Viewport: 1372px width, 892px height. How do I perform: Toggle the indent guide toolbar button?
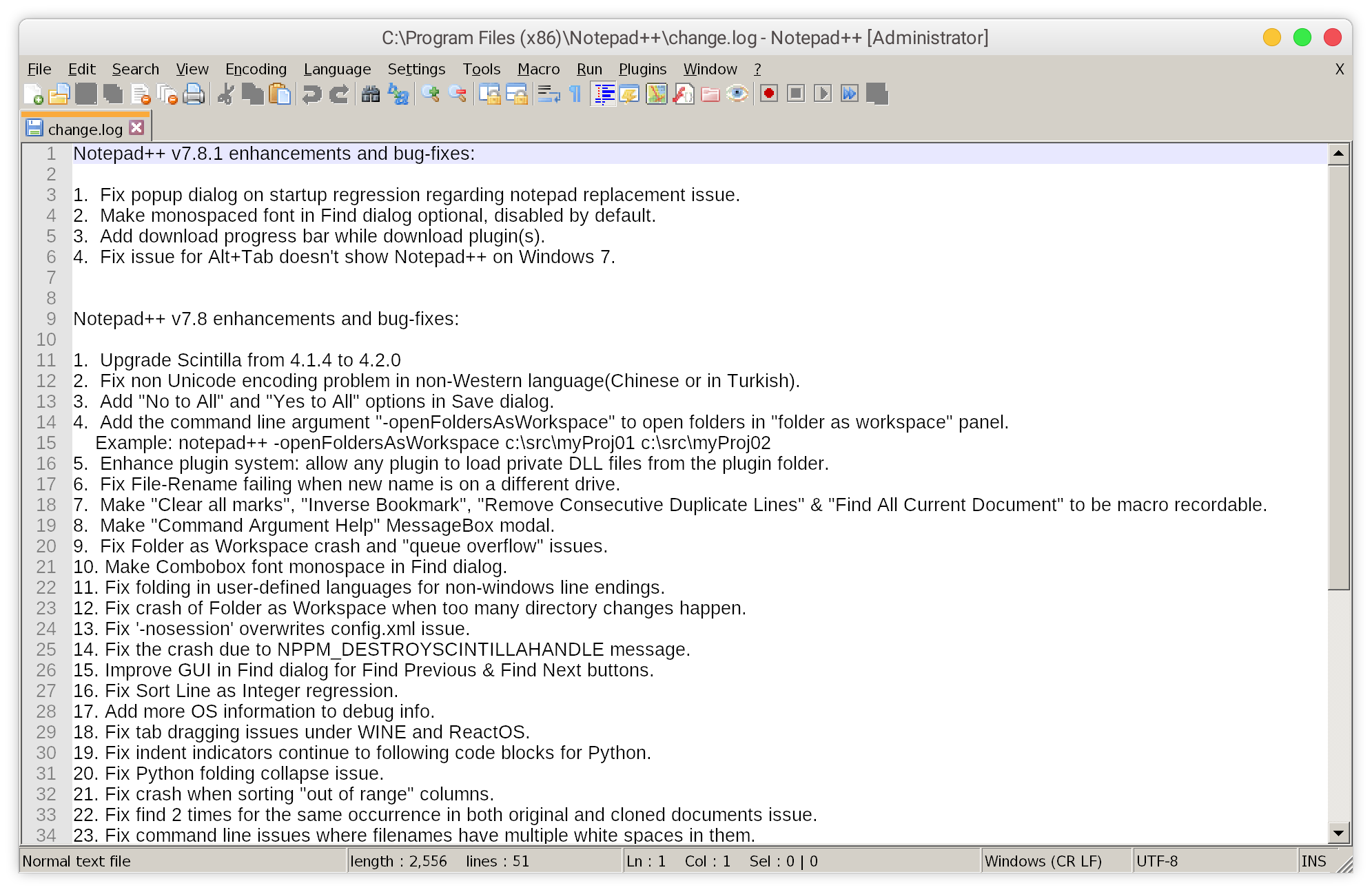click(604, 94)
